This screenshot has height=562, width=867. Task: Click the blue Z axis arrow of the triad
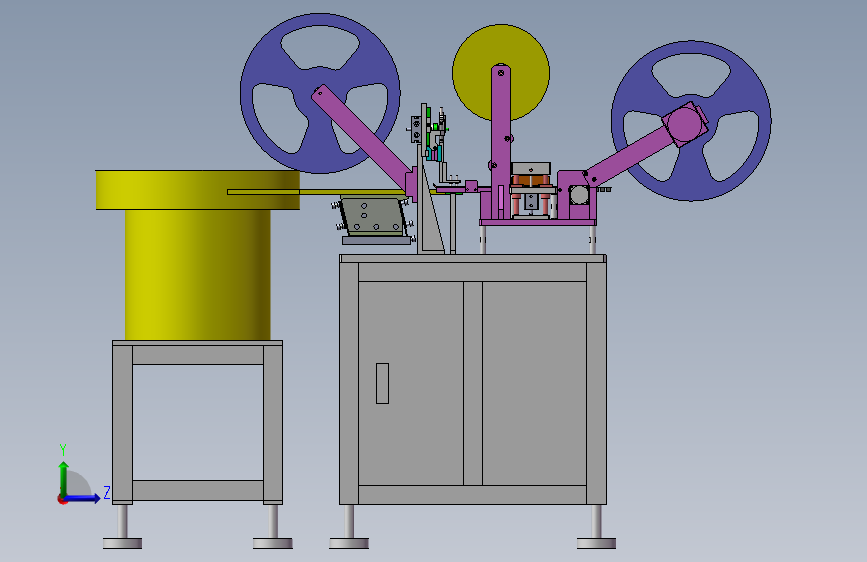(x=83, y=498)
